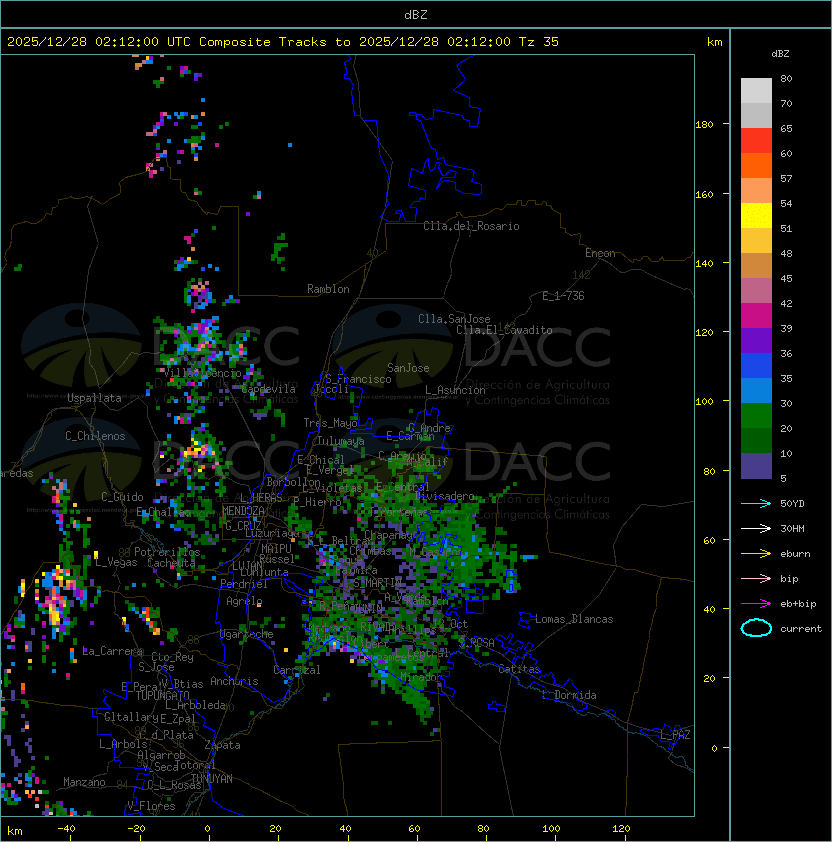Click the Villavicencio place label
Viewport: 832px width, 842px height.
202,373
